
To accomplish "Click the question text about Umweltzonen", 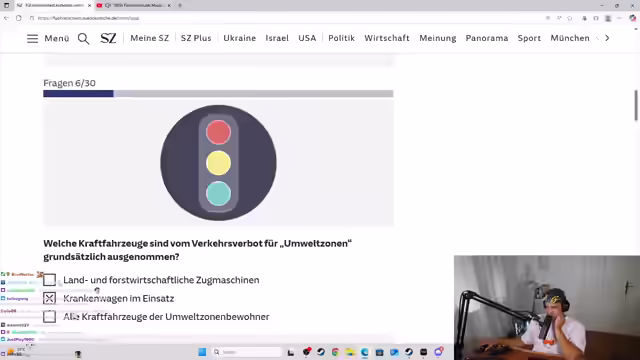I will coord(198,250).
